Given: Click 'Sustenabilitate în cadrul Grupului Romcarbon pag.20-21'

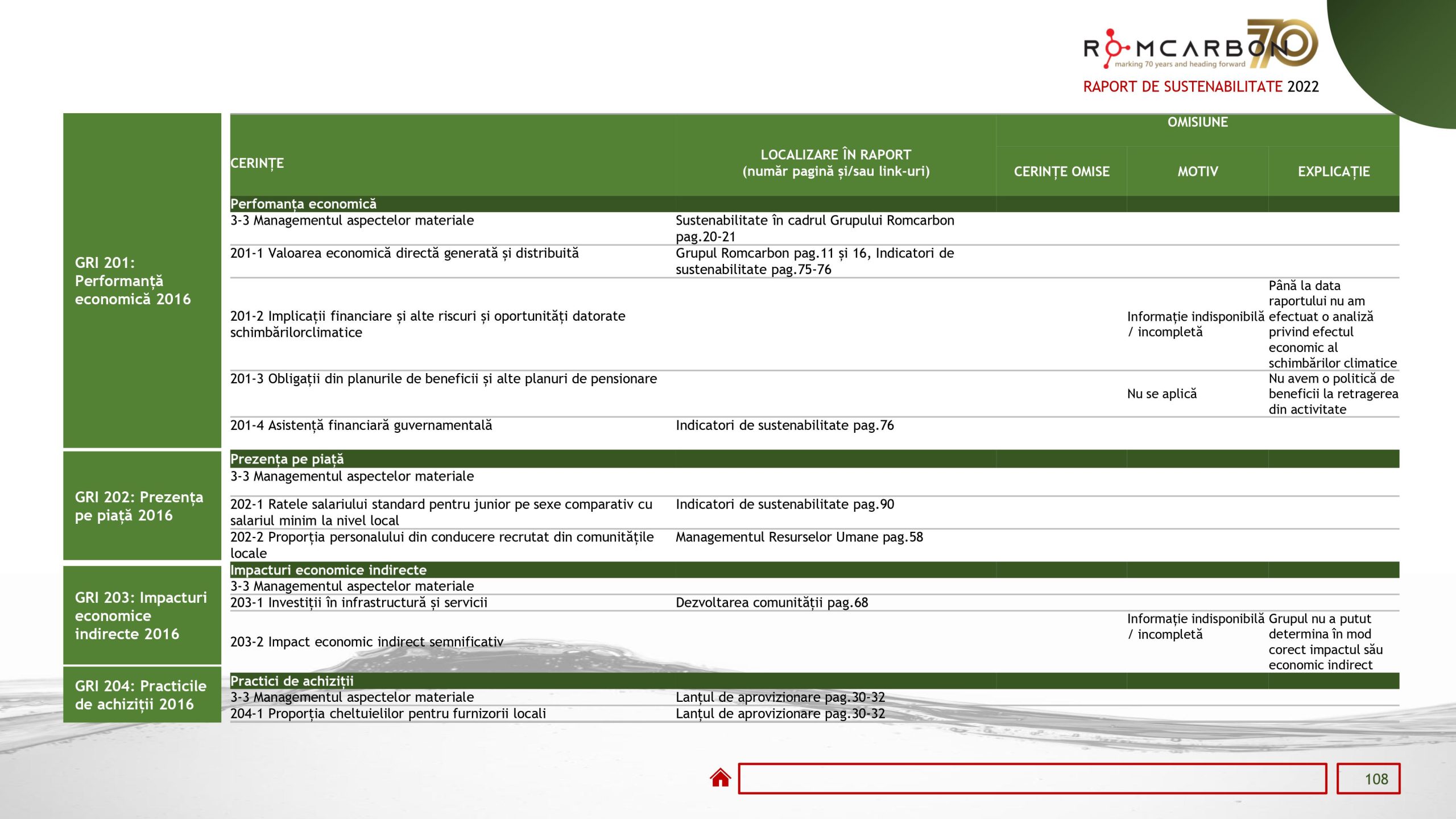Looking at the screenshot, I should point(815,228).
